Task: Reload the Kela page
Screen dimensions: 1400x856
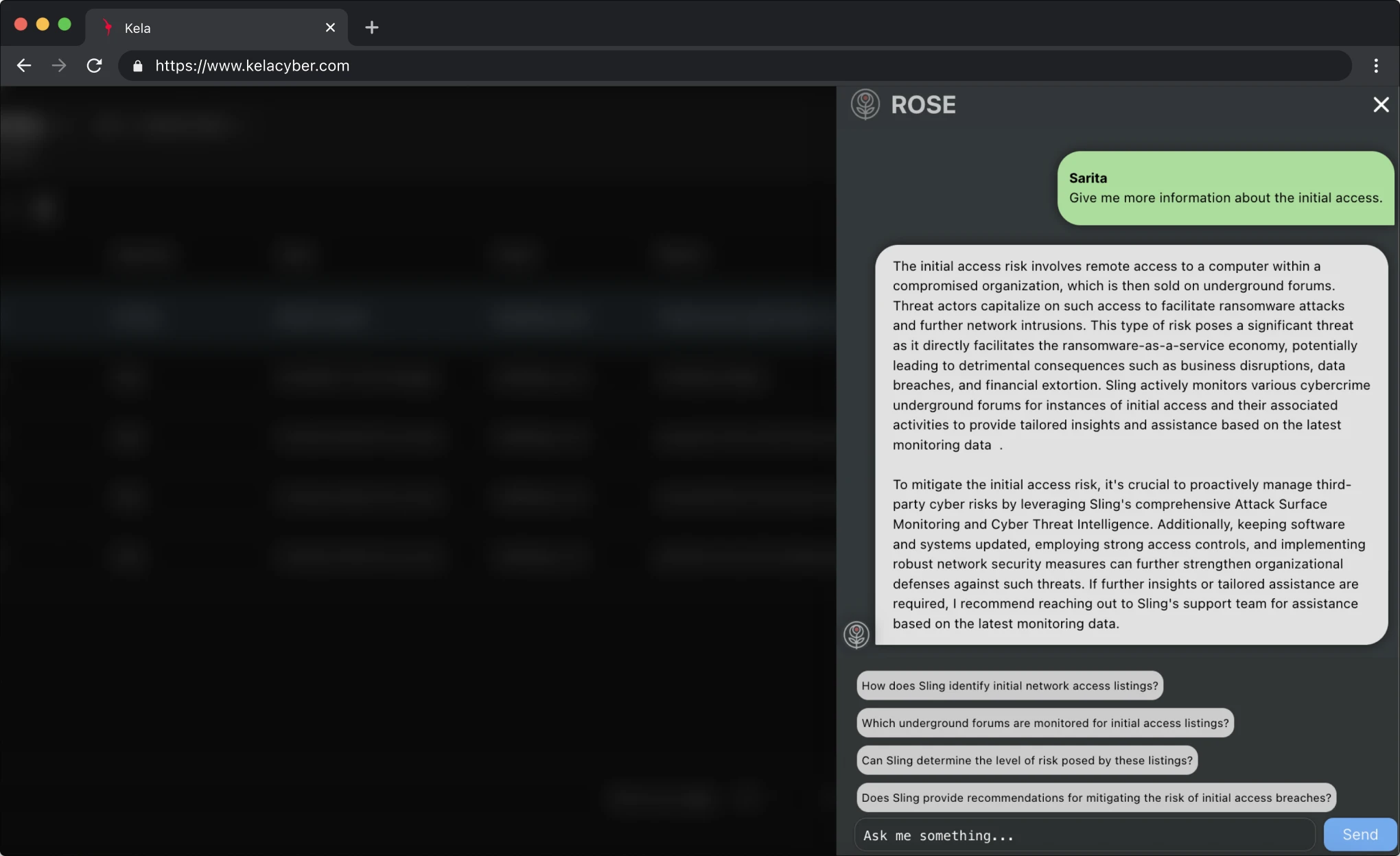Action: coord(94,65)
